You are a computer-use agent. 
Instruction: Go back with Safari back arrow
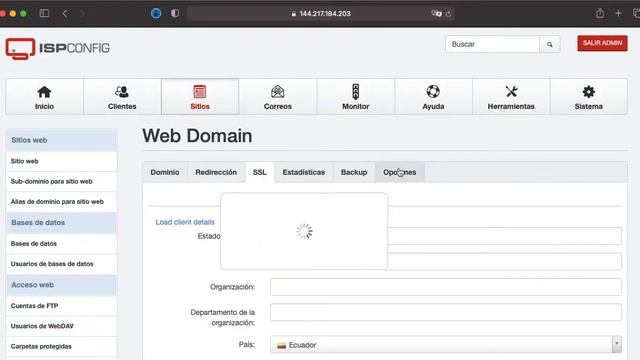[64, 13]
